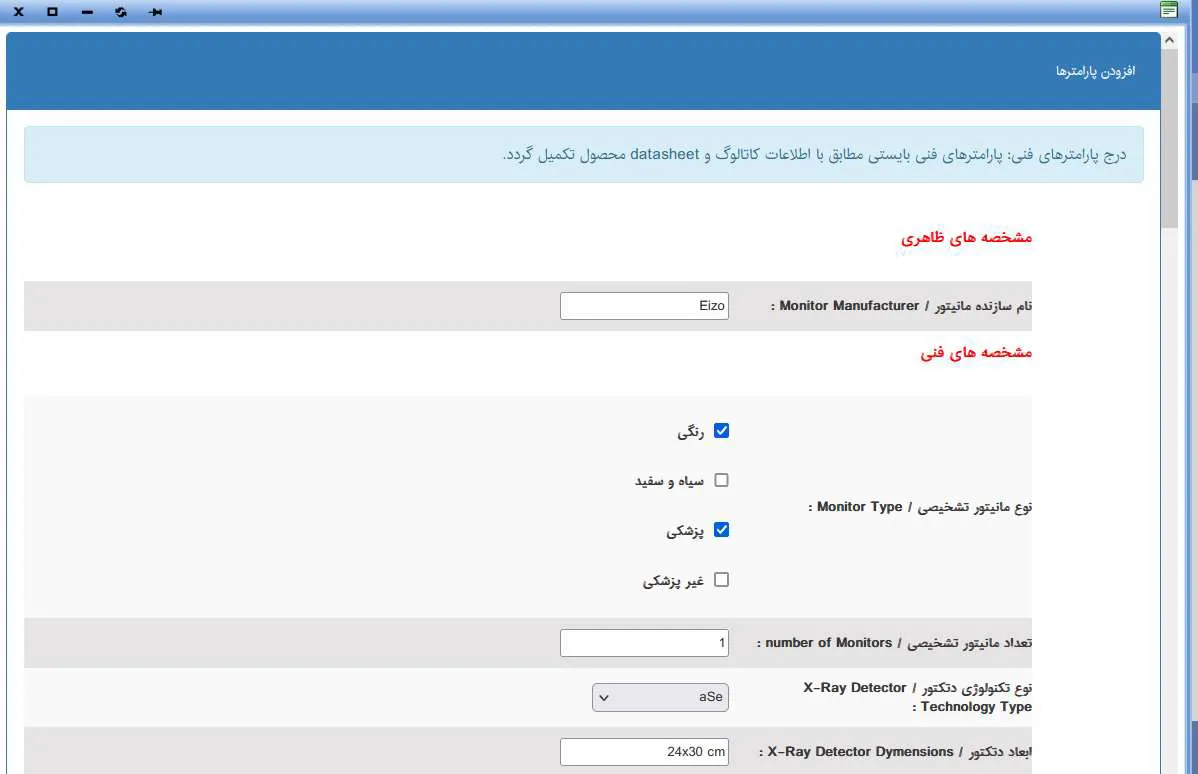
Task: Click the pin icon in the title bar
Action: (x=155, y=12)
